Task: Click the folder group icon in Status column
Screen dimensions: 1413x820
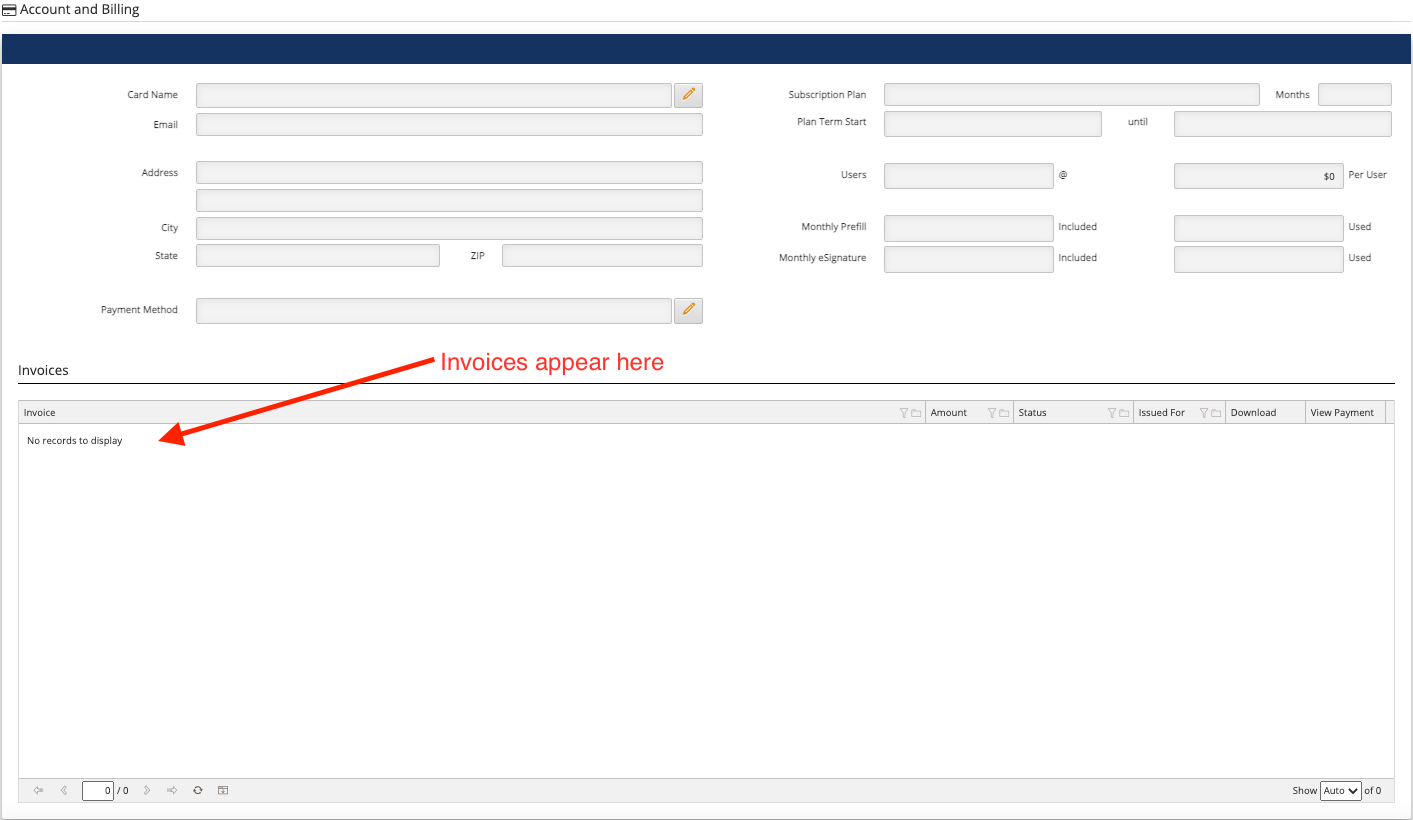Action: pyautogui.click(x=1124, y=413)
